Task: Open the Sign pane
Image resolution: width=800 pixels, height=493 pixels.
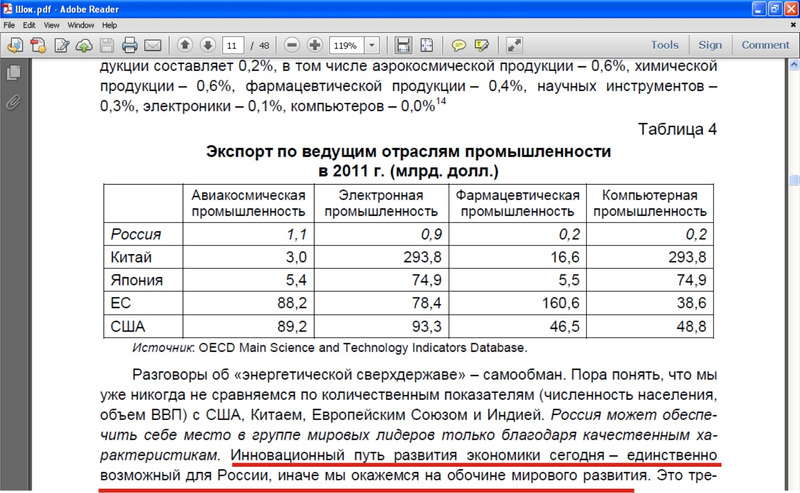Action: pos(710,45)
